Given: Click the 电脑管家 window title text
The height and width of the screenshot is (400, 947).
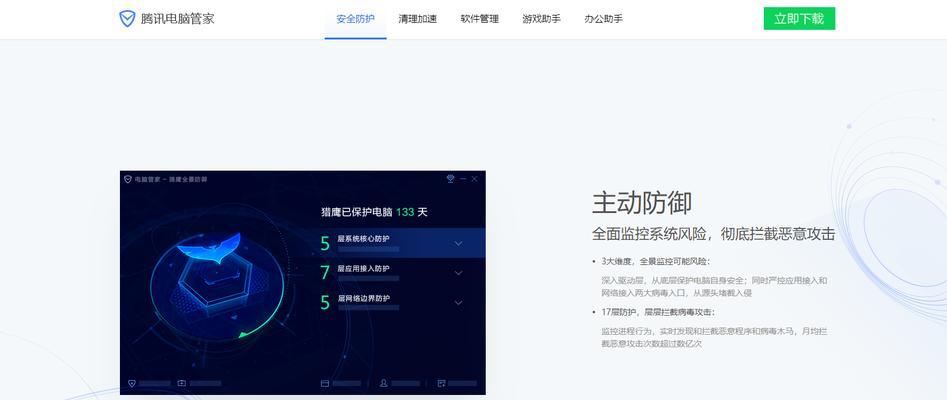Looking at the screenshot, I should click(170, 179).
